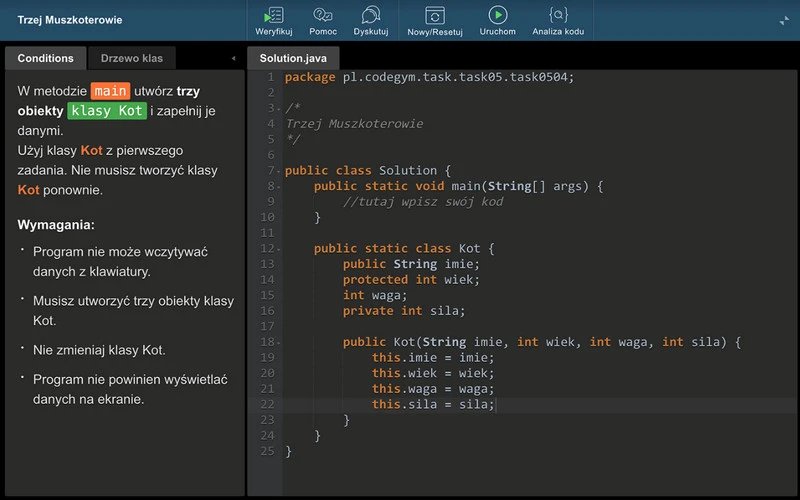Fold the comment block at line 3
This screenshot has height=500, width=800.
click(x=279, y=108)
